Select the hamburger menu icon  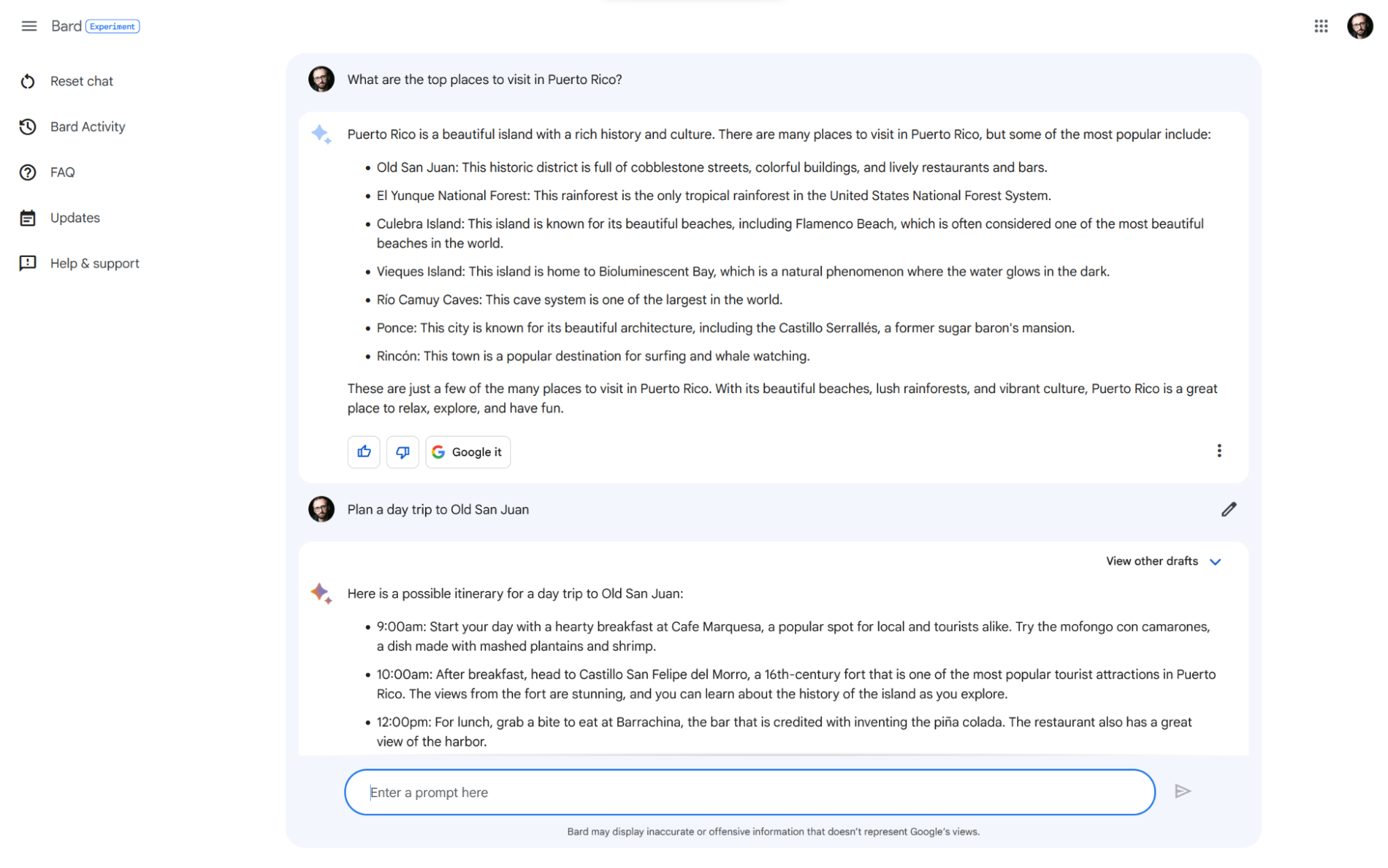[28, 25]
